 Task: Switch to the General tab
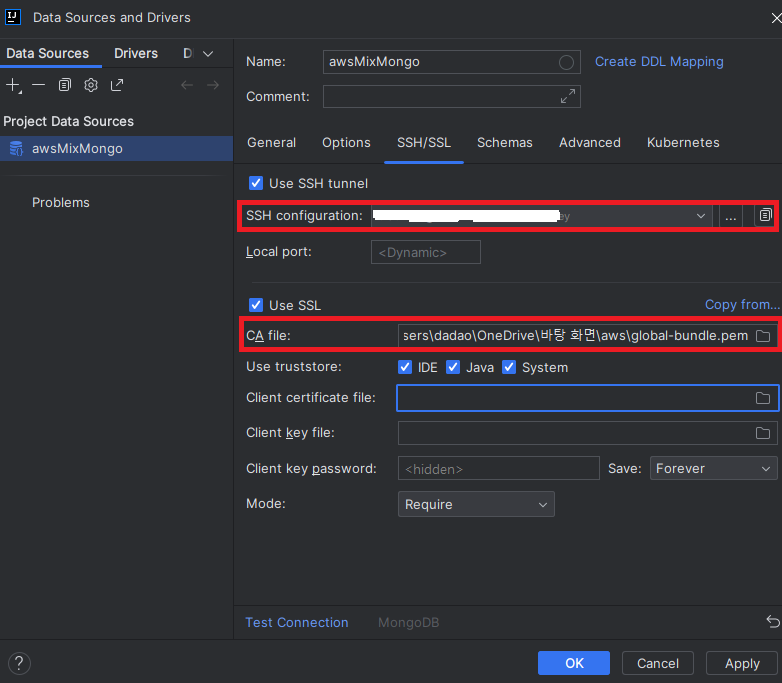[271, 143]
